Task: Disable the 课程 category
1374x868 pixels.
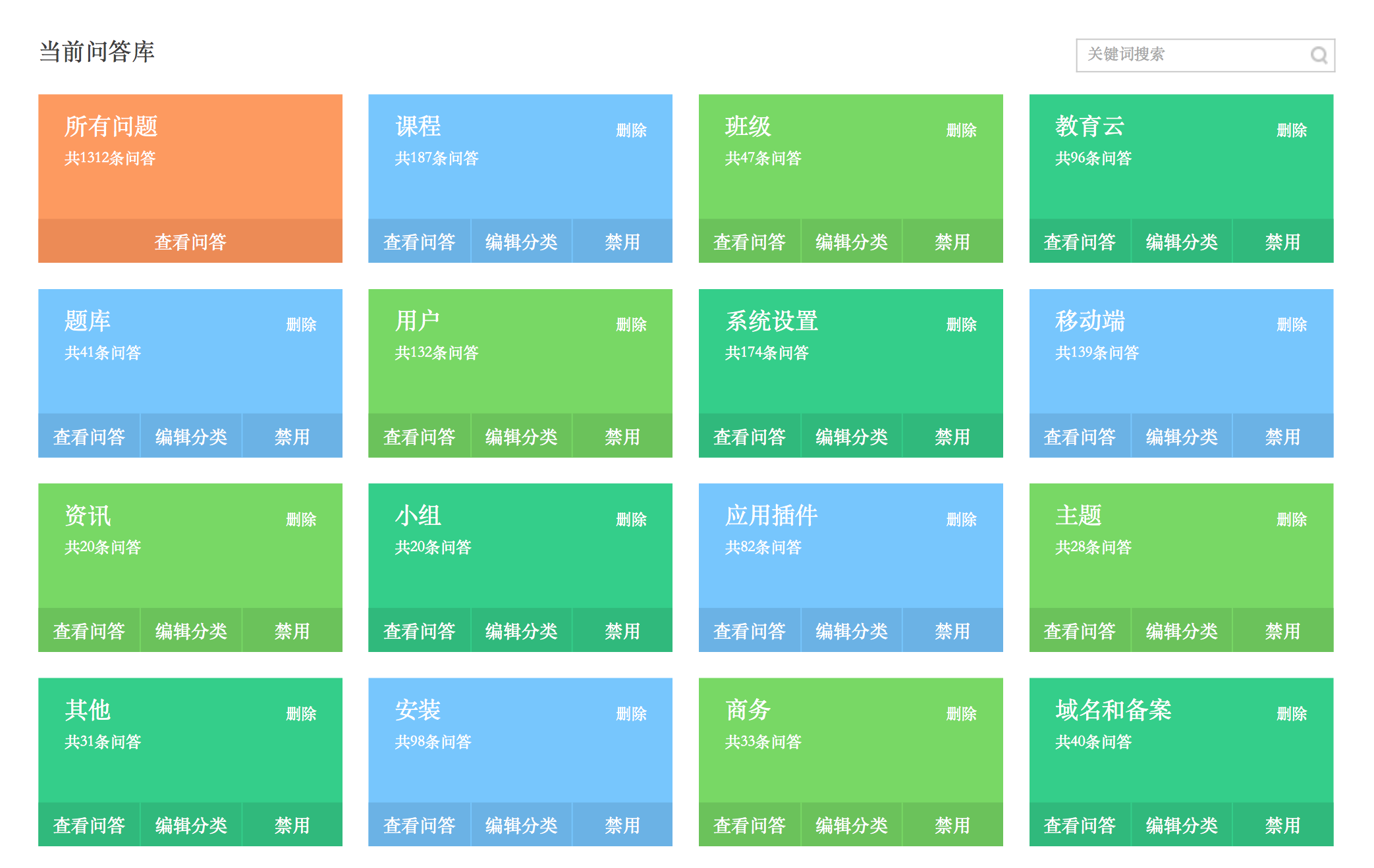Action: click(622, 242)
